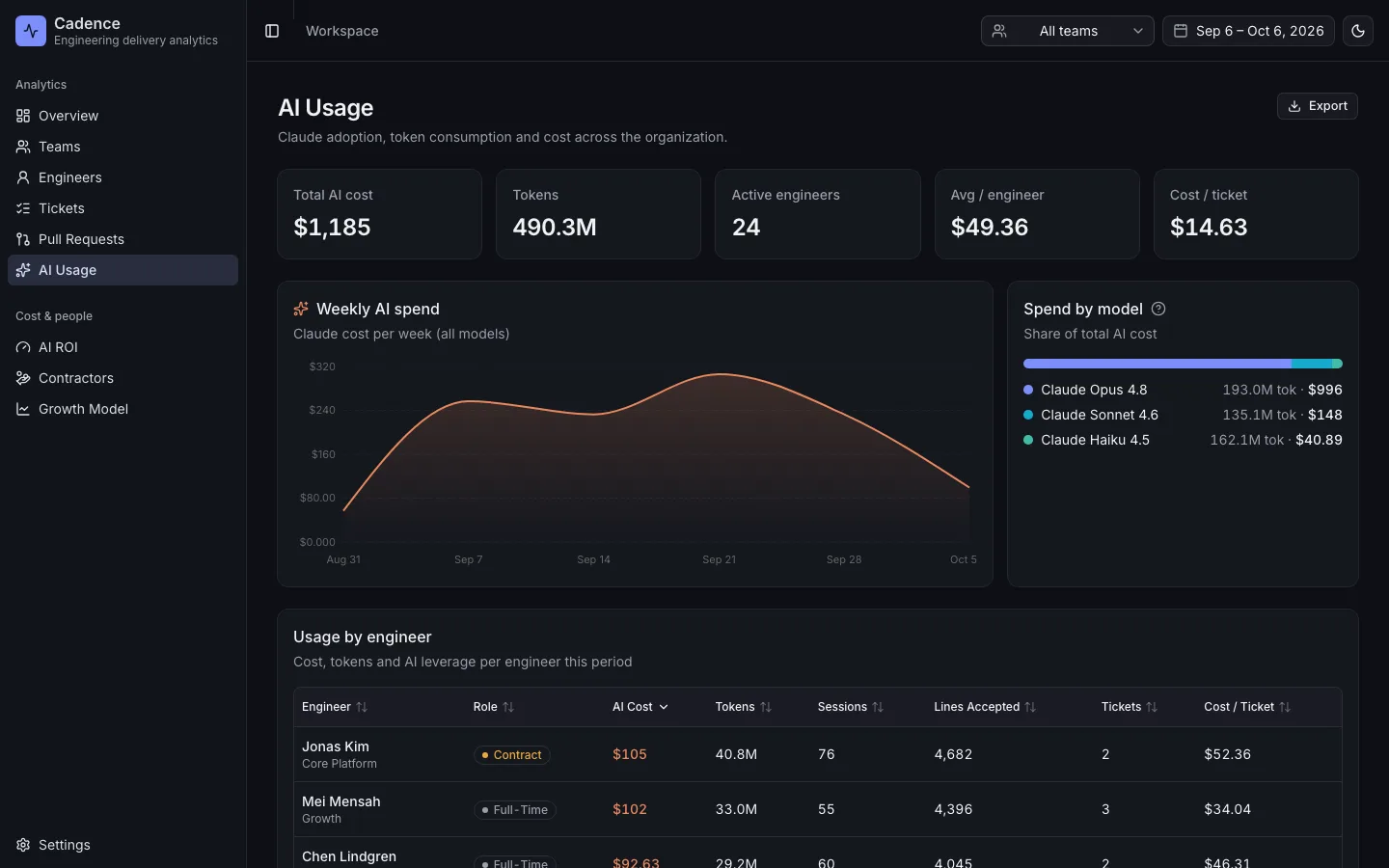Click the Growth Model chart icon

[x=23, y=409]
